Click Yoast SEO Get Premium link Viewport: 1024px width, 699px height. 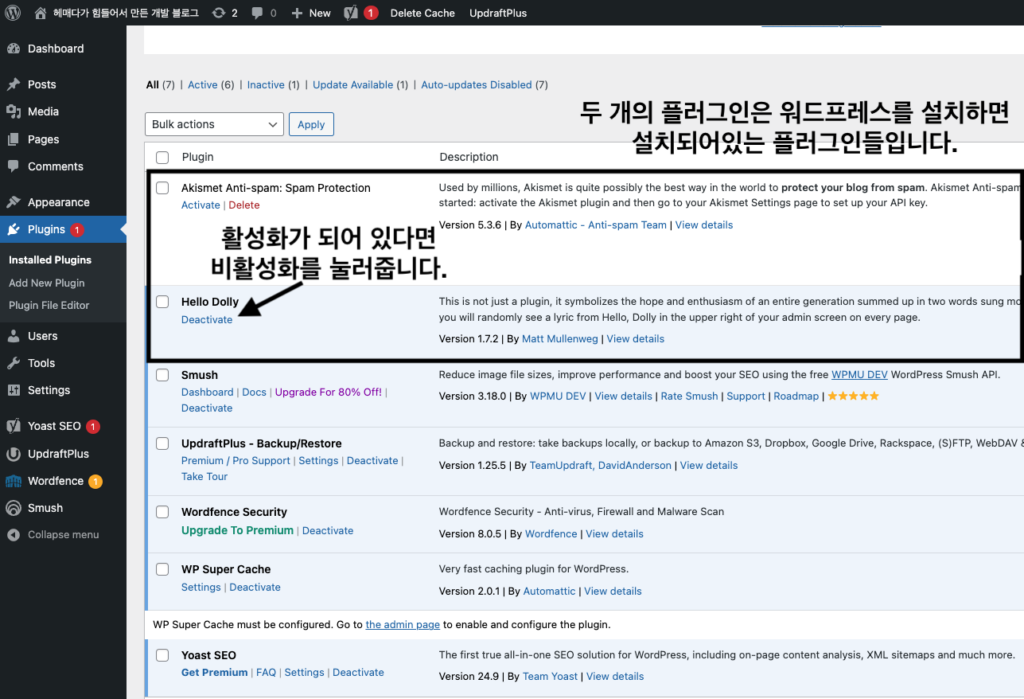(x=215, y=672)
